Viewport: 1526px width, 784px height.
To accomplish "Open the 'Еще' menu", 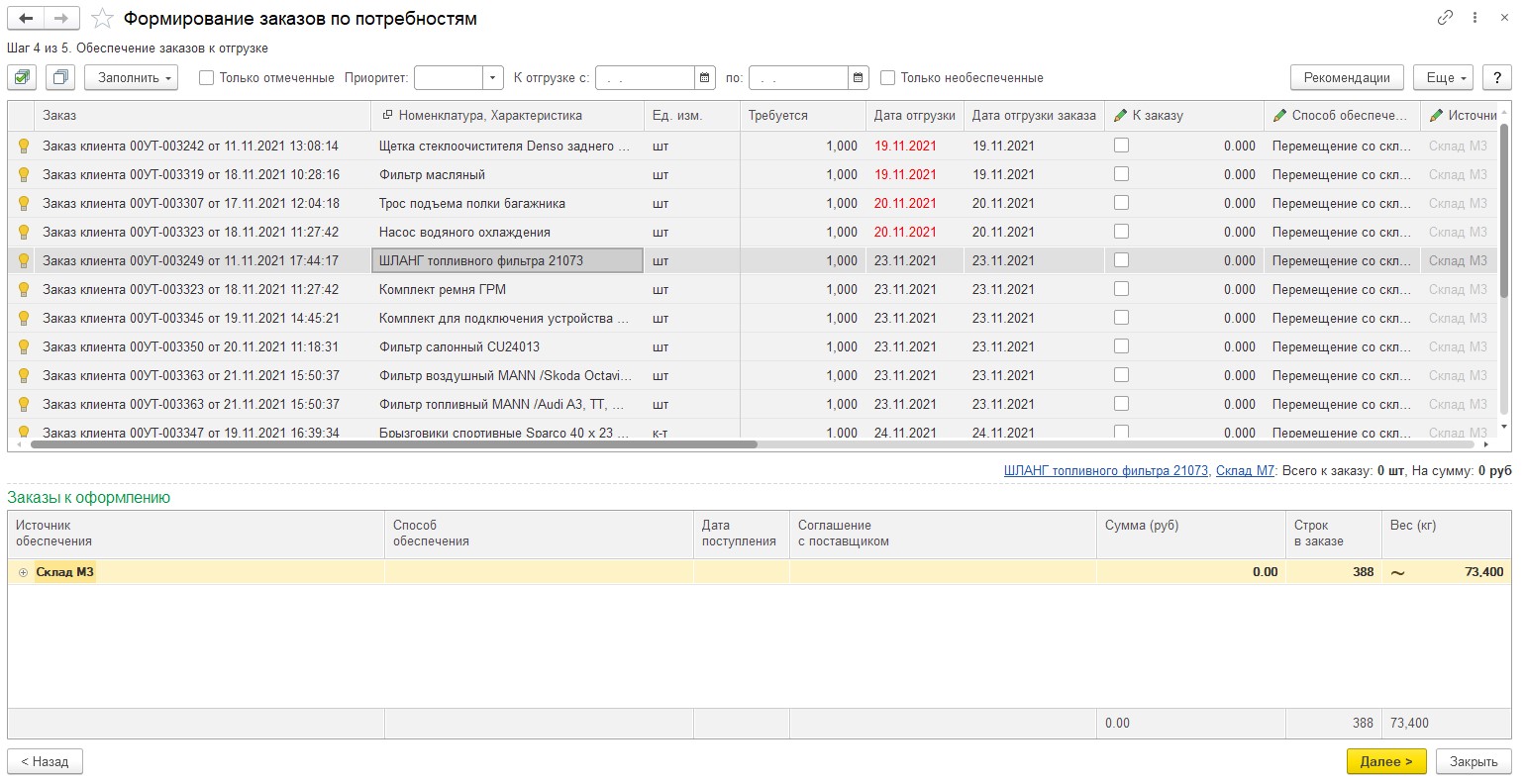I will tap(1446, 77).
